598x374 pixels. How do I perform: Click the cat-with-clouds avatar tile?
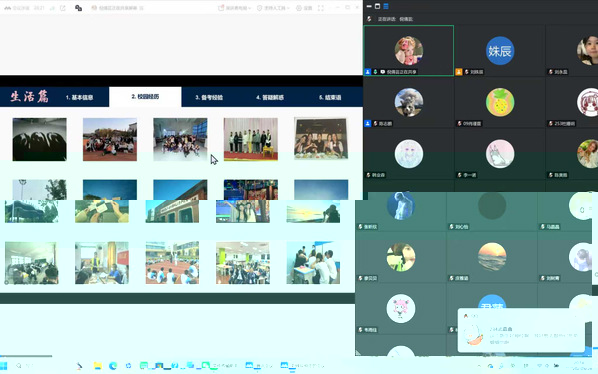(408, 102)
